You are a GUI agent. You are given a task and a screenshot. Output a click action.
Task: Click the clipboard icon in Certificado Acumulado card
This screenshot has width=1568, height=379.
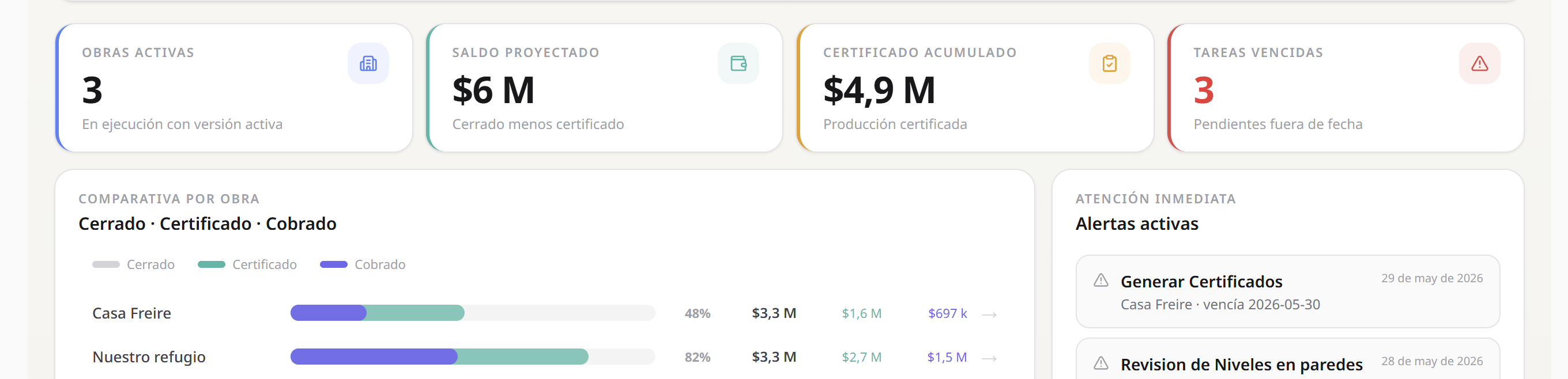tap(1109, 63)
